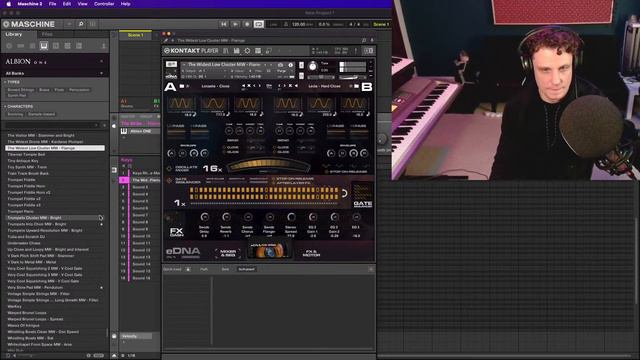Viewport: 640px width, 360px height.
Task: Toggle Clone option under bay A
Action: tap(231, 147)
